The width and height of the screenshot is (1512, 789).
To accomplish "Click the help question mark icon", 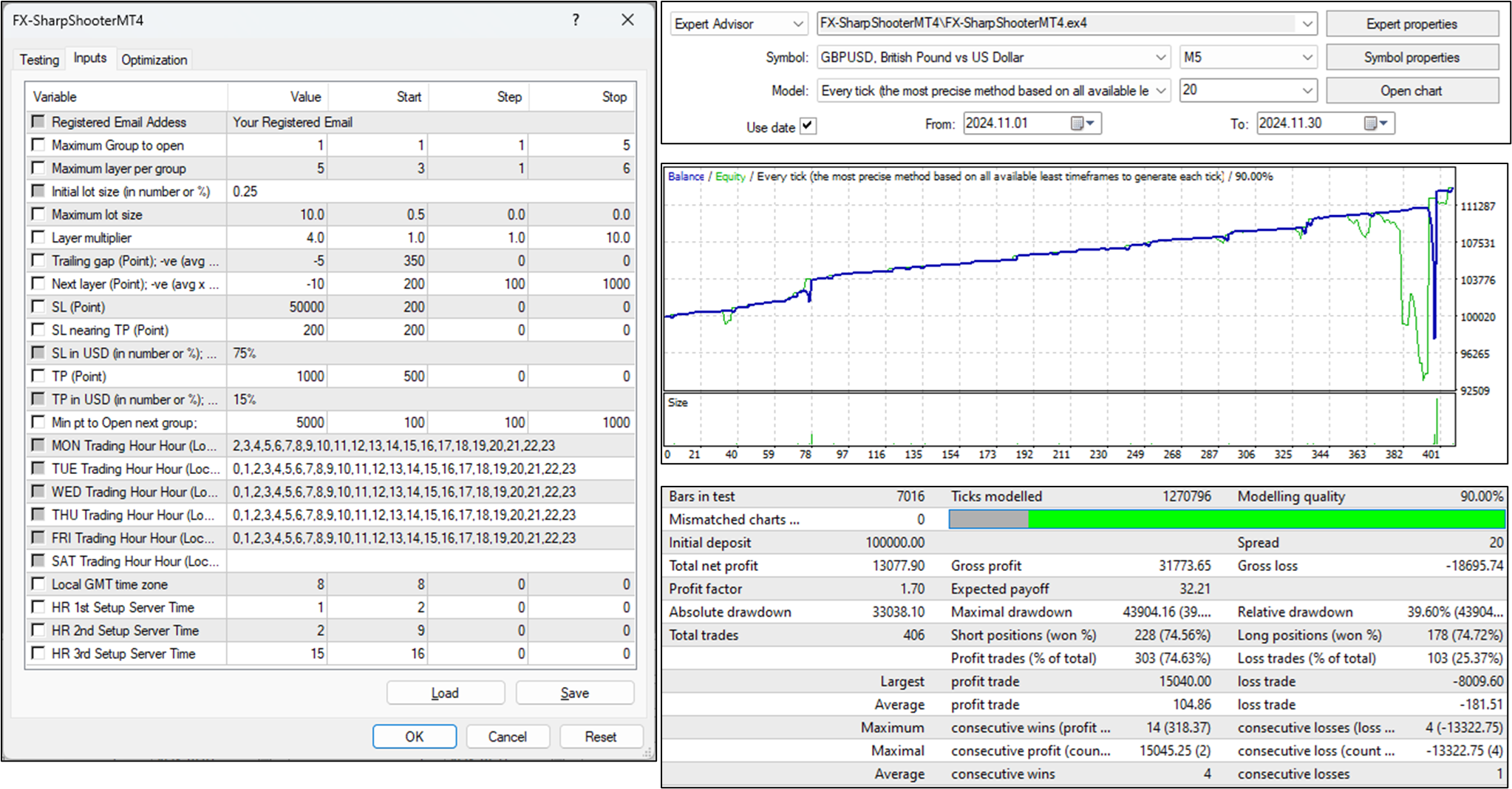I will click(x=576, y=20).
